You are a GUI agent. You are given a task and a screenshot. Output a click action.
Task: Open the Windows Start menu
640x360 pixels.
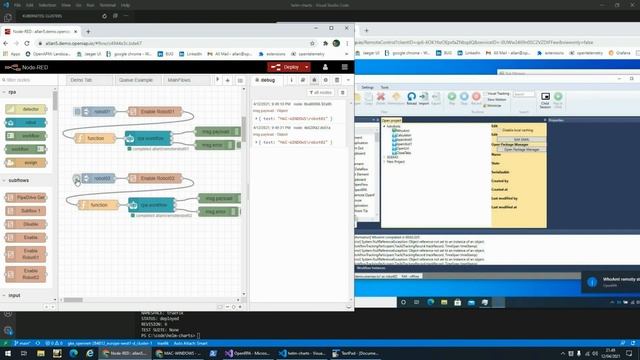7,353
